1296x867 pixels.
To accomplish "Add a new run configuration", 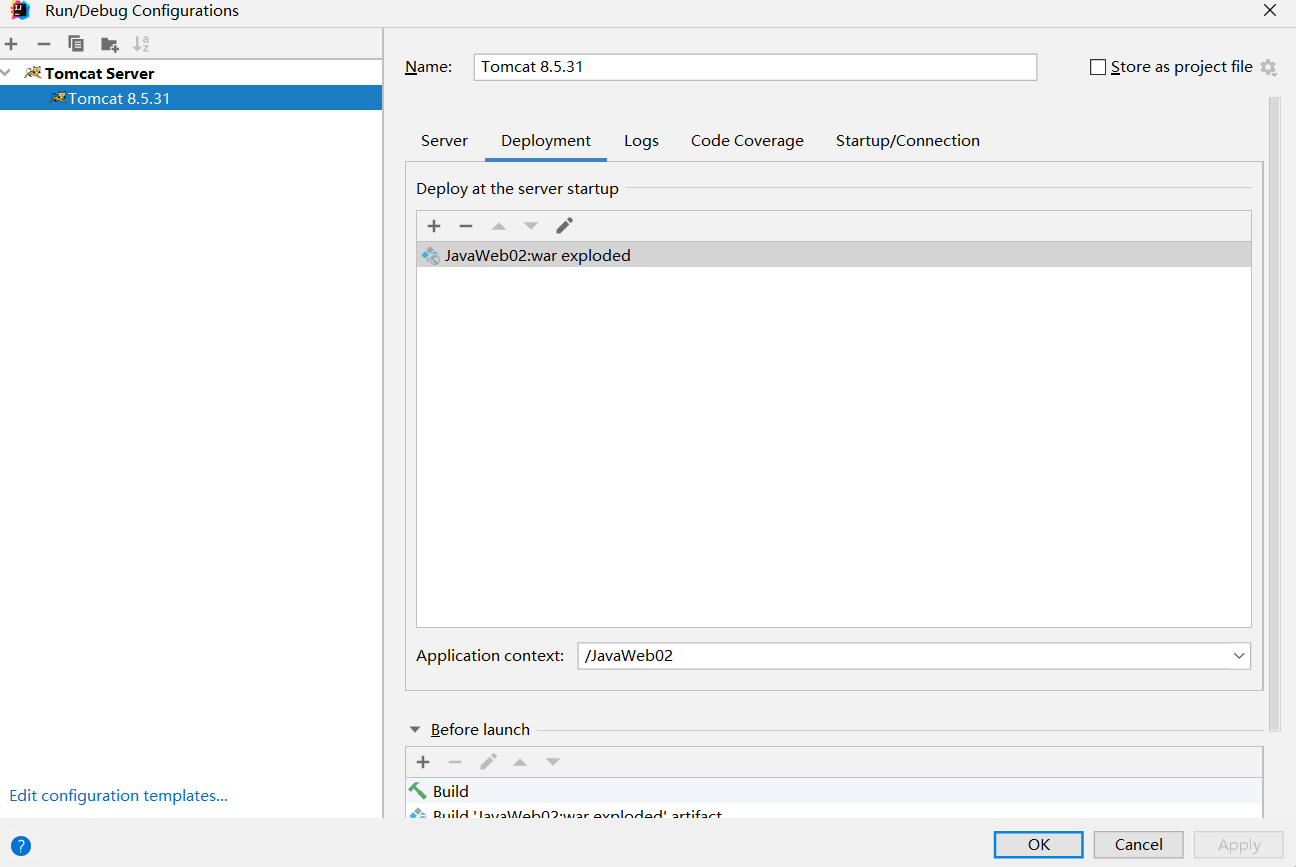I will [x=11, y=44].
